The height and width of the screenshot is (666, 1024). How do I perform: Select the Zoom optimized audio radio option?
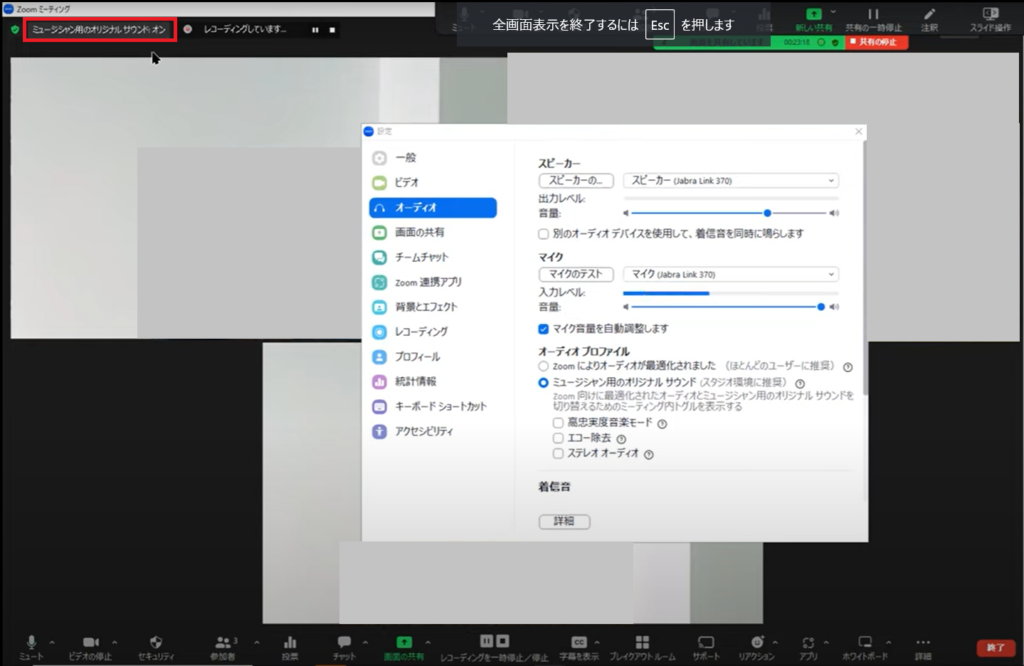coord(544,367)
